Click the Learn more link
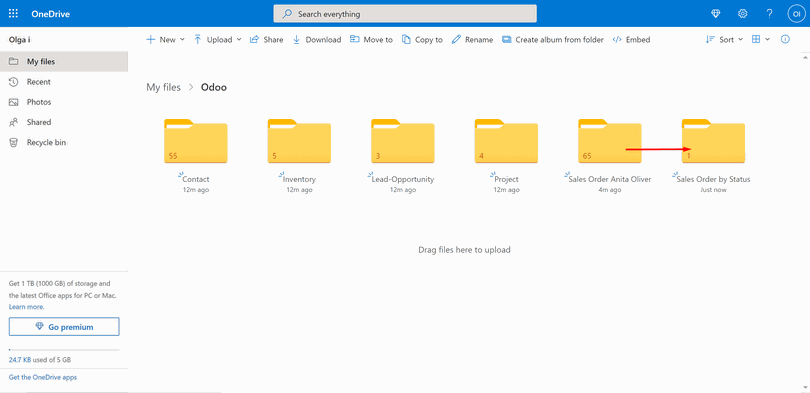810x393 pixels. [x=26, y=307]
